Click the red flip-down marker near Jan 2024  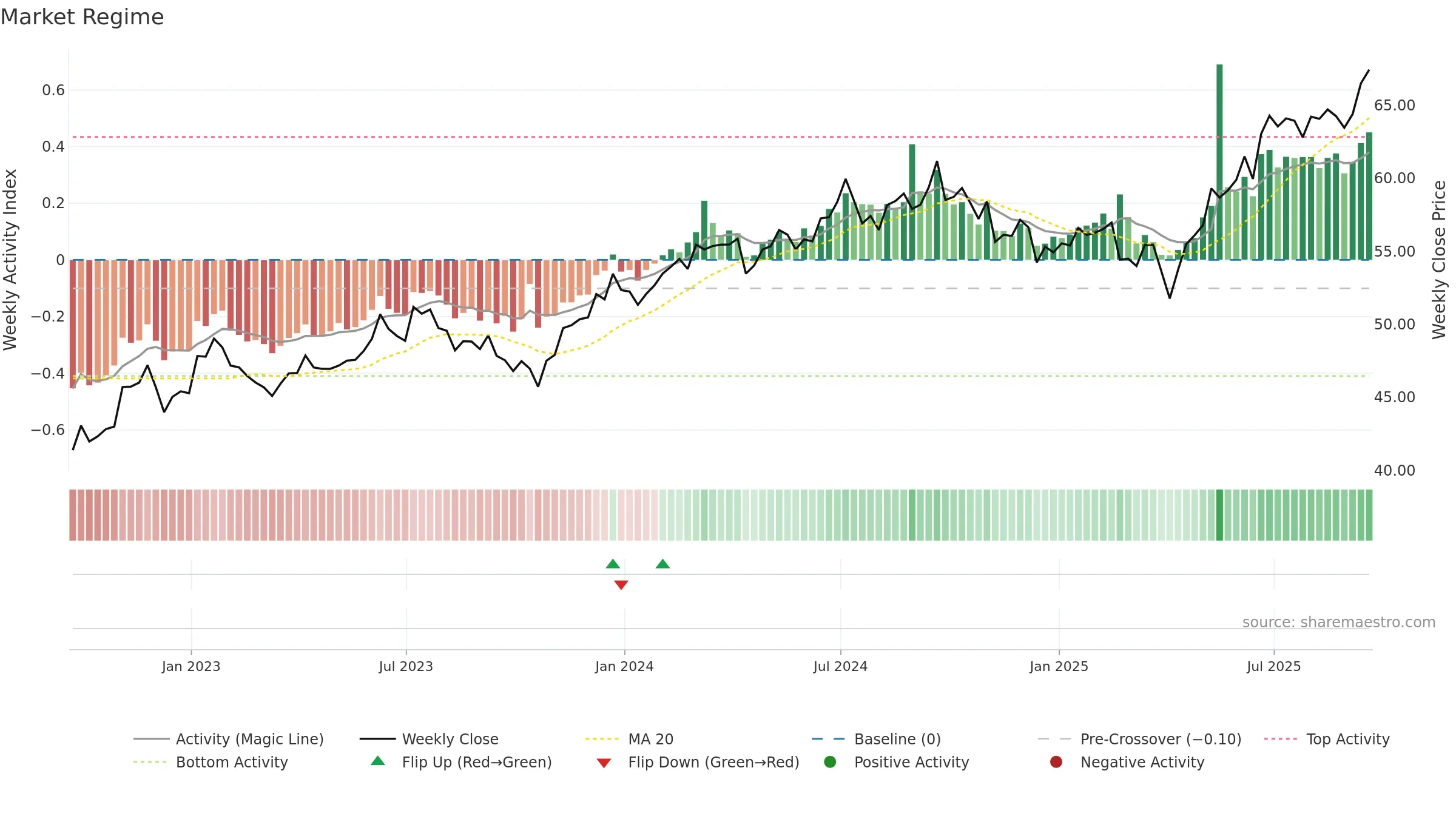pos(621,585)
